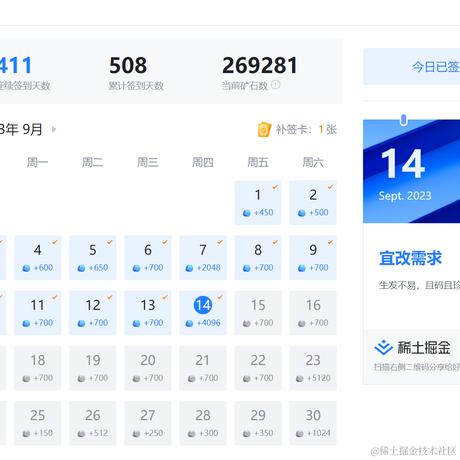Viewport: 460px width, 460px height.
Task: Select calendar day 2 with +500
Action: (x=313, y=202)
